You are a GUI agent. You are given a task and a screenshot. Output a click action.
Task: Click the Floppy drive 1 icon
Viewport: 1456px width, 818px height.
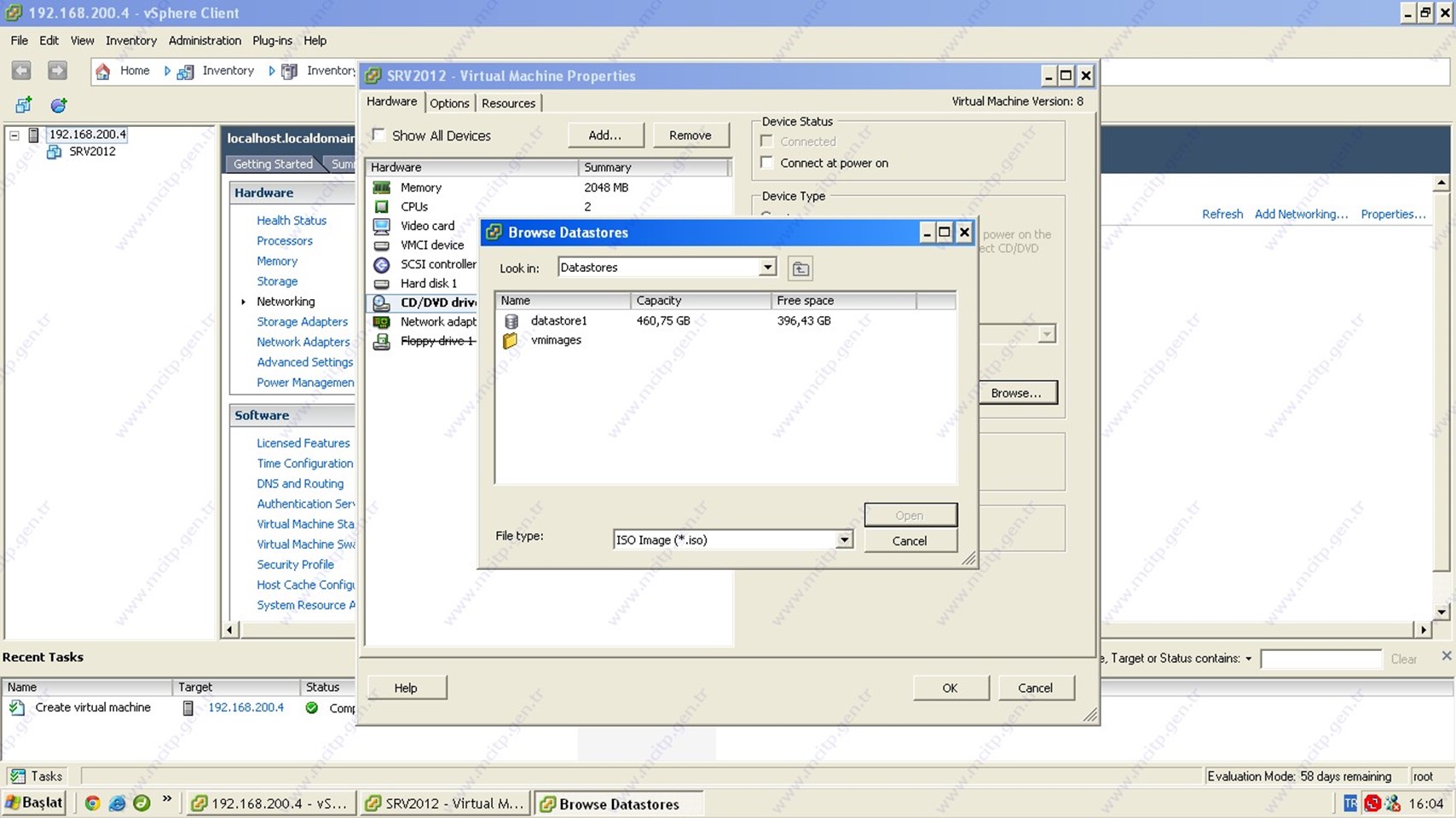(x=382, y=342)
